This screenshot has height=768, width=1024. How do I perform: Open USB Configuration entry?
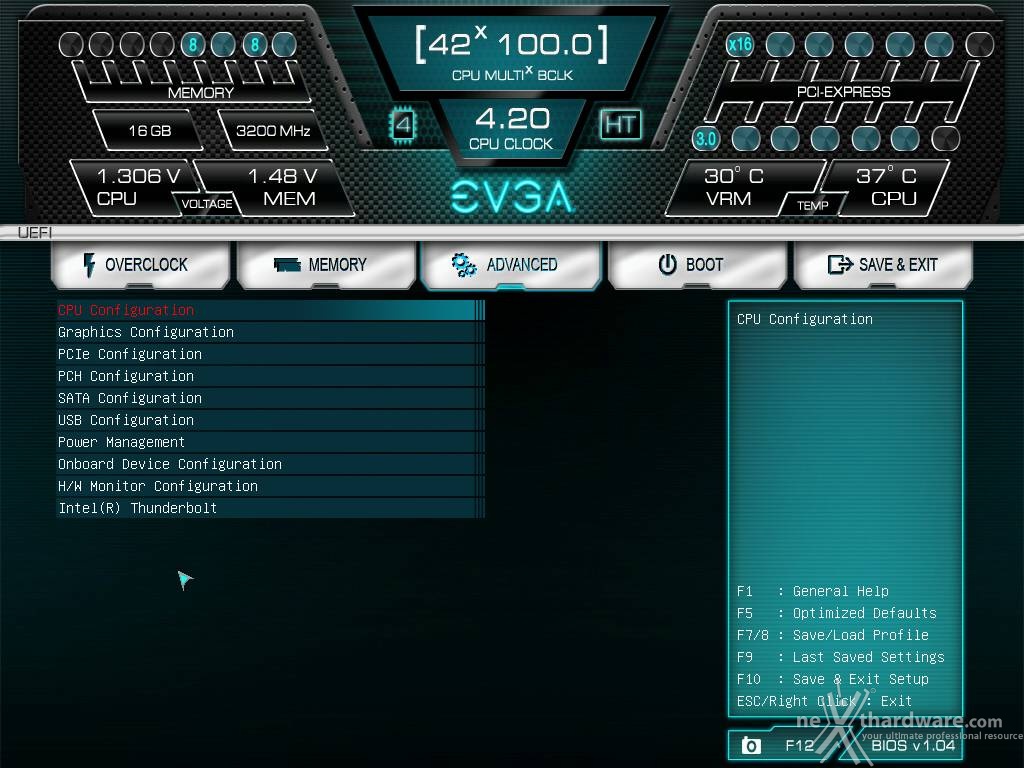270,420
